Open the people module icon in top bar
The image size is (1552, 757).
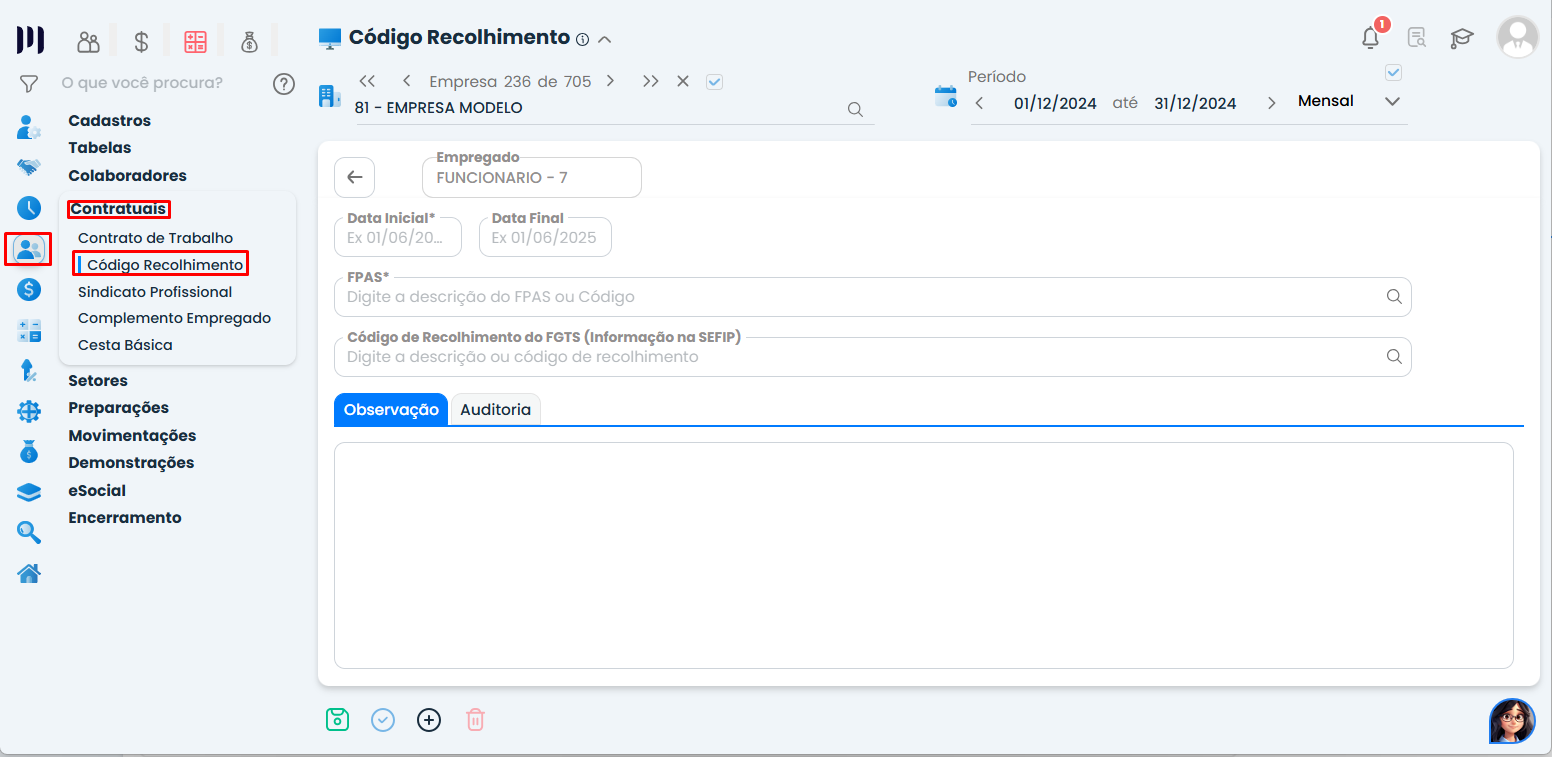click(89, 42)
